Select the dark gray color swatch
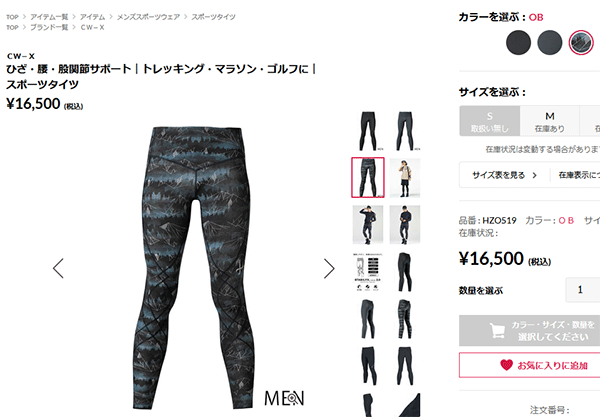600x417 pixels. 549,42
